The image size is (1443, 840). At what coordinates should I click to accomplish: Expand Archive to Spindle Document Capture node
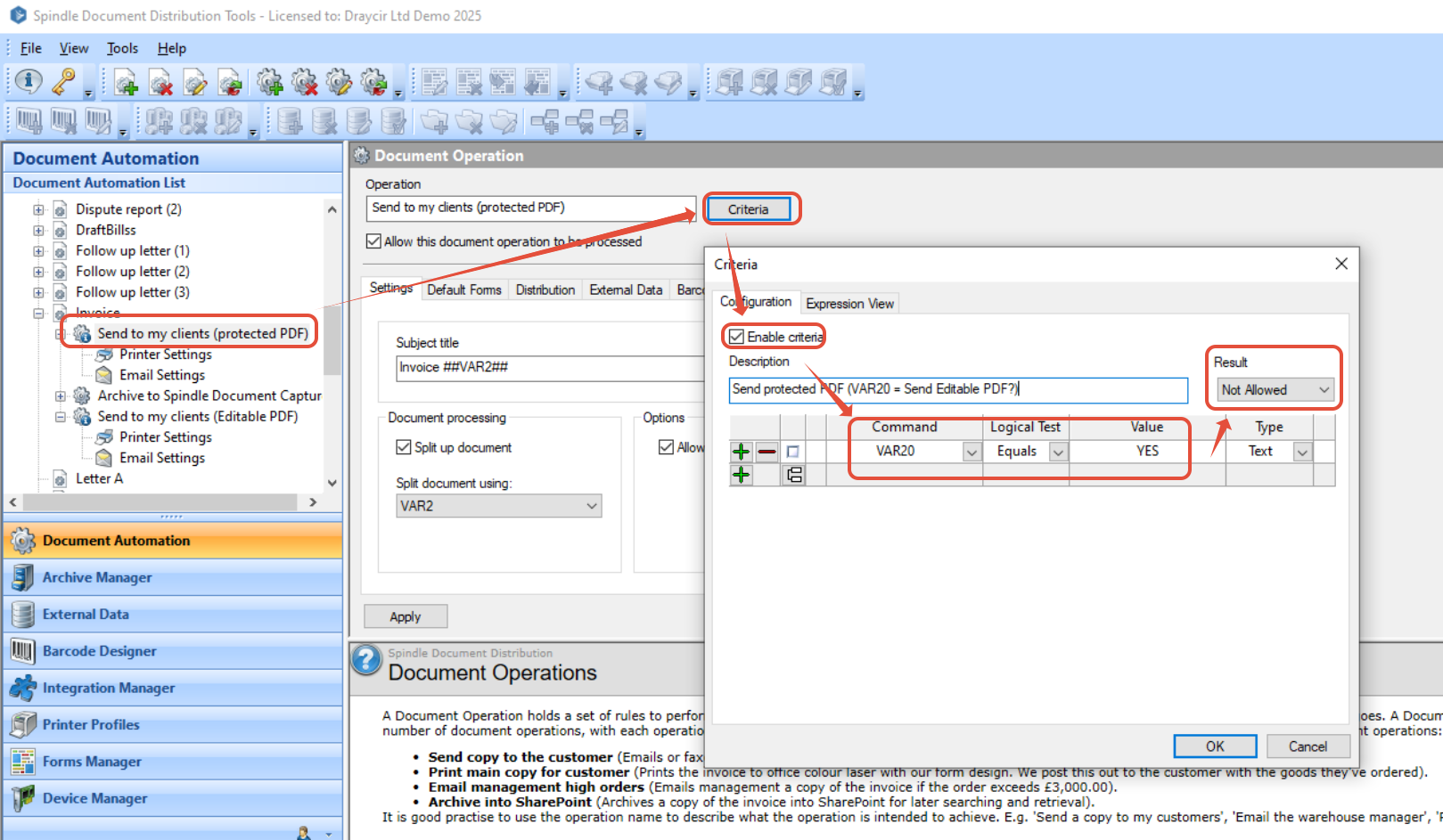[61, 396]
